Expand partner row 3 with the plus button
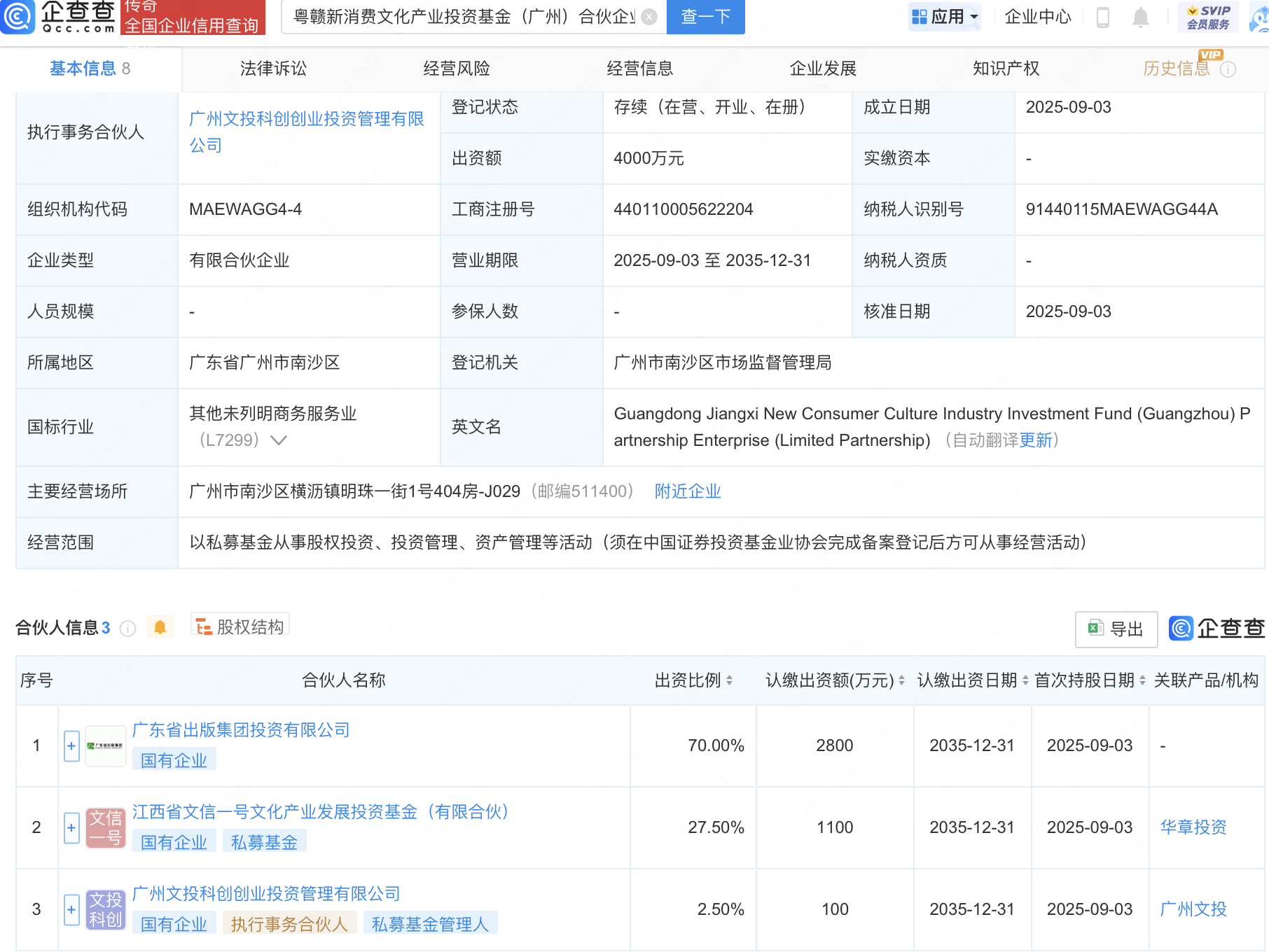Image resolution: width=1269 pixels, height=952 pixels. coord(71,910)
